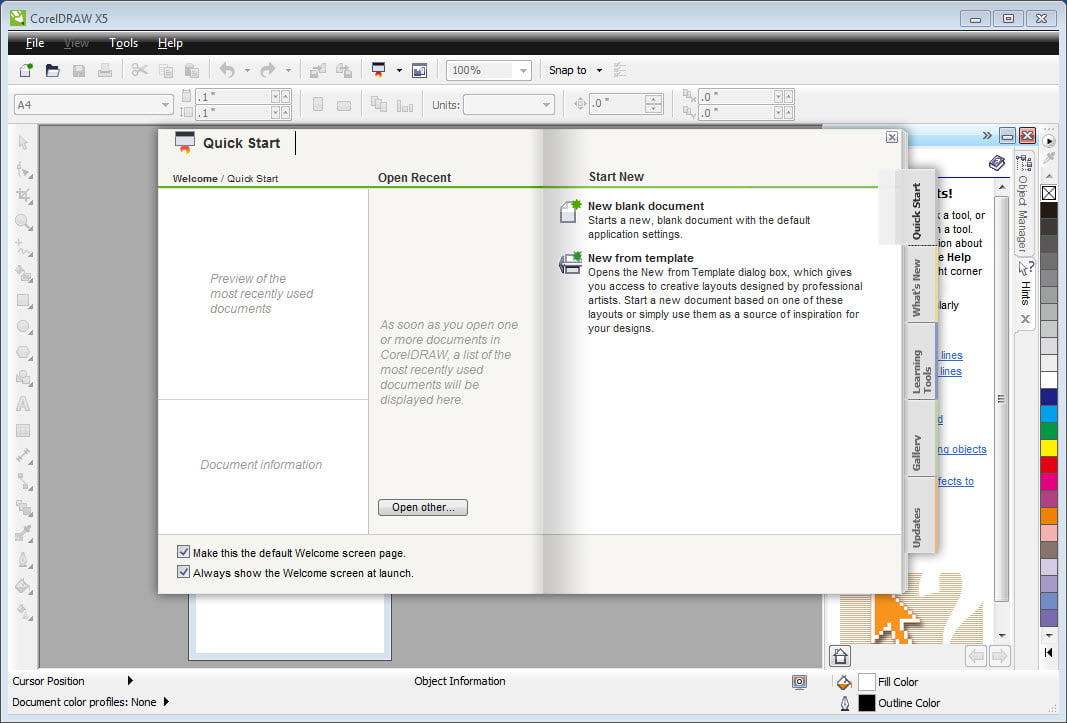Select the Shape tool in toolbox
Image resolution: width=1067 pixels, height=723 pixels.
[x=24, y=170]
